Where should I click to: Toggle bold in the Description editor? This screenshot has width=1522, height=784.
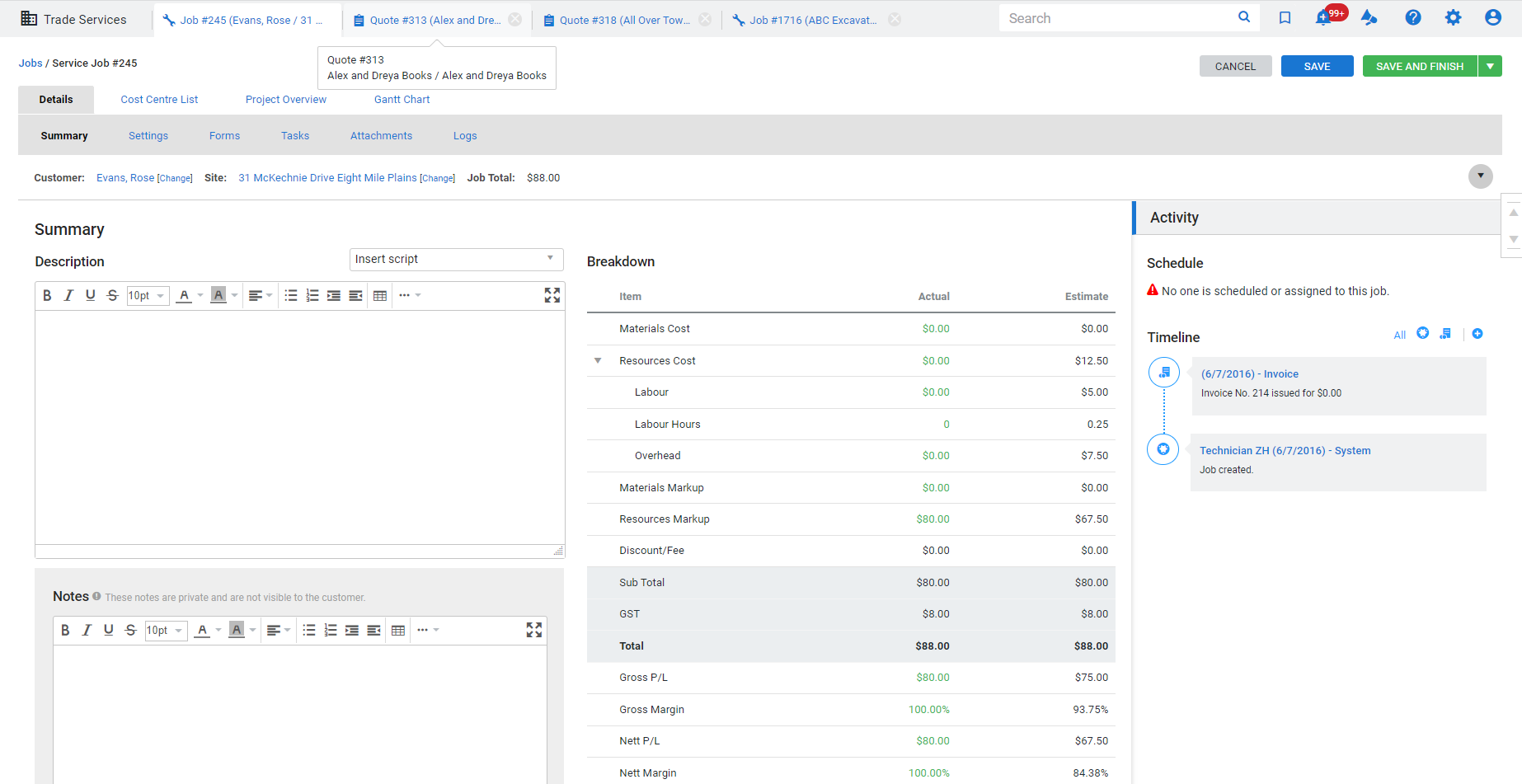tap(47, 295)
